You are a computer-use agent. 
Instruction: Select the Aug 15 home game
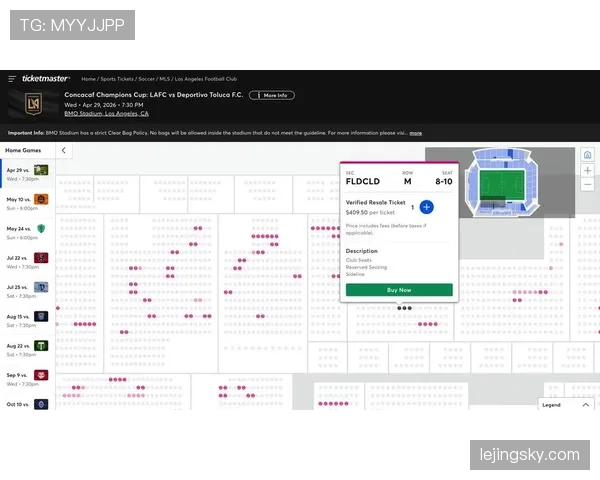28,321
